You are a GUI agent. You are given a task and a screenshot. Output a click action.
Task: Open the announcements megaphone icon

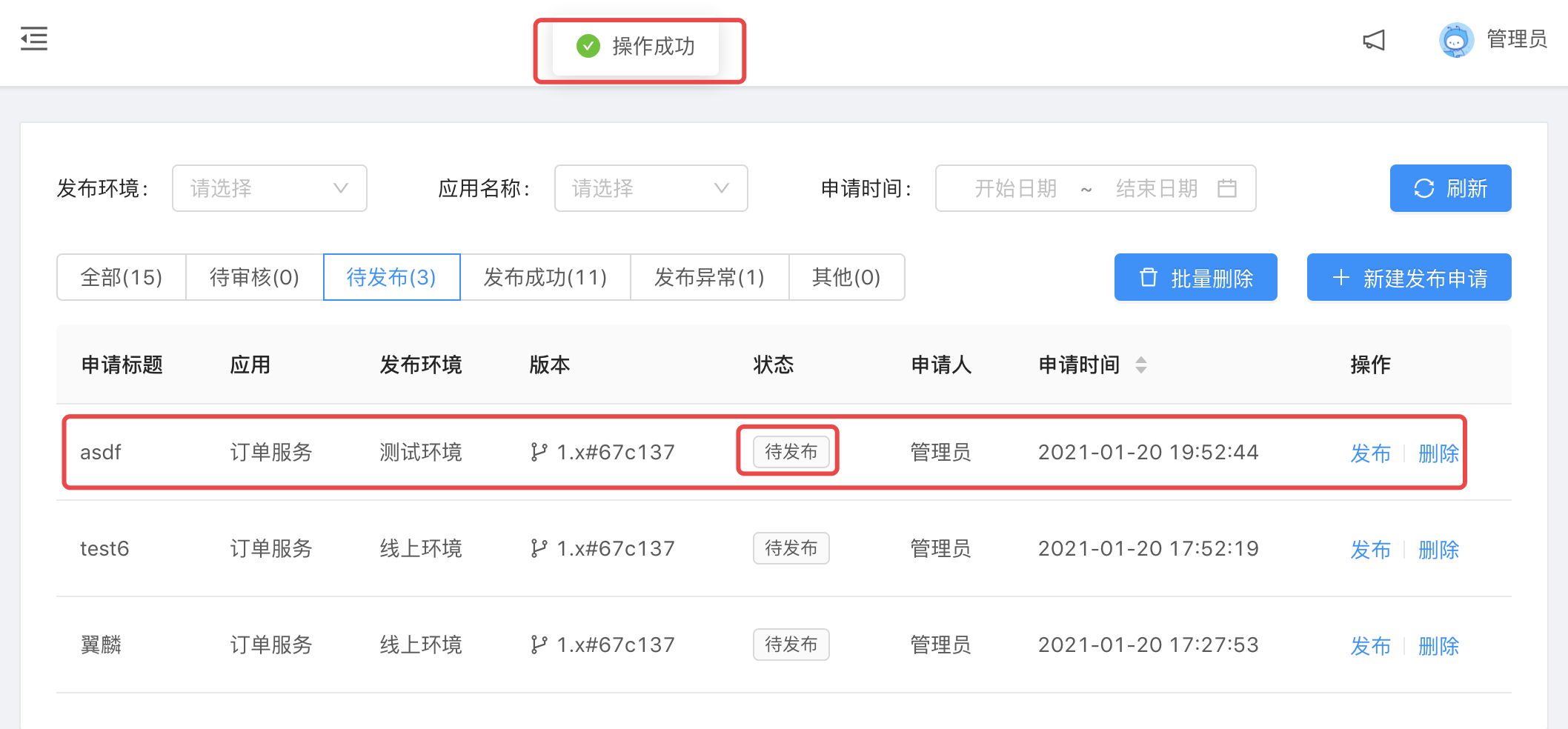(1374, 40)
